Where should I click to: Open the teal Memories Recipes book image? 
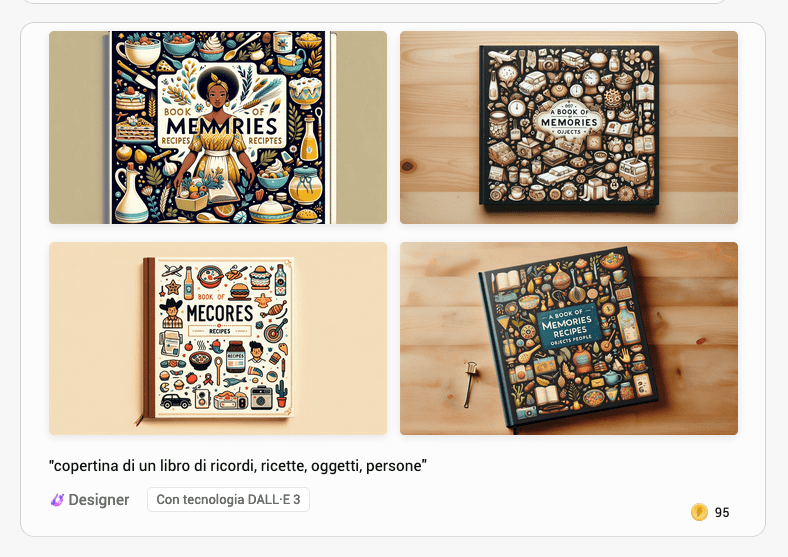[x=569, y=338]
